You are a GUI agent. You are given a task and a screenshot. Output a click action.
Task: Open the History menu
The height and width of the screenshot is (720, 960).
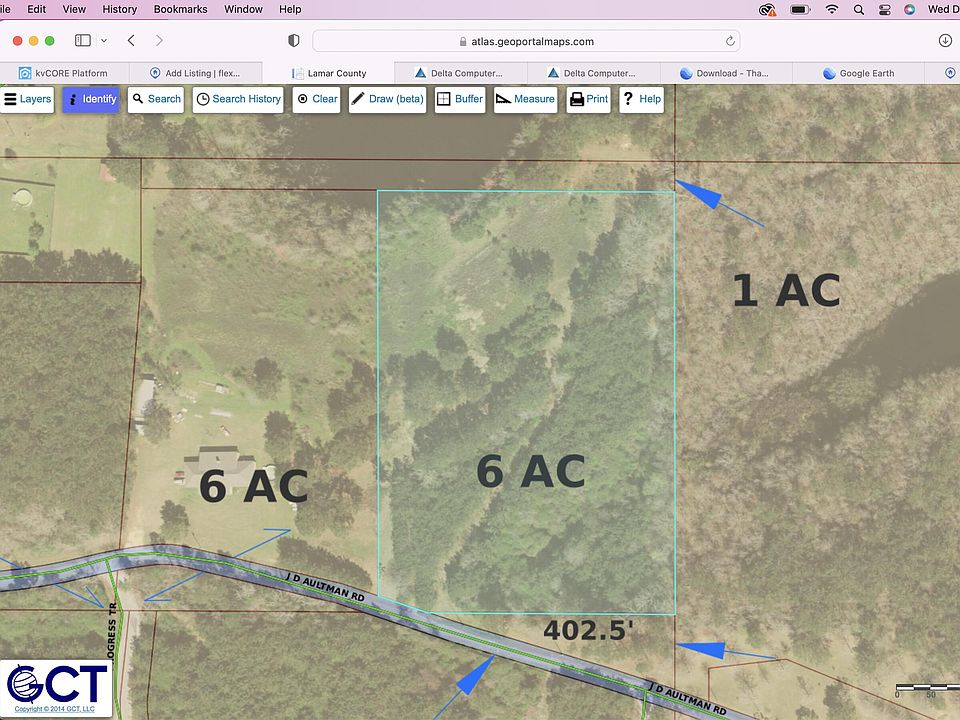(119, 9)
